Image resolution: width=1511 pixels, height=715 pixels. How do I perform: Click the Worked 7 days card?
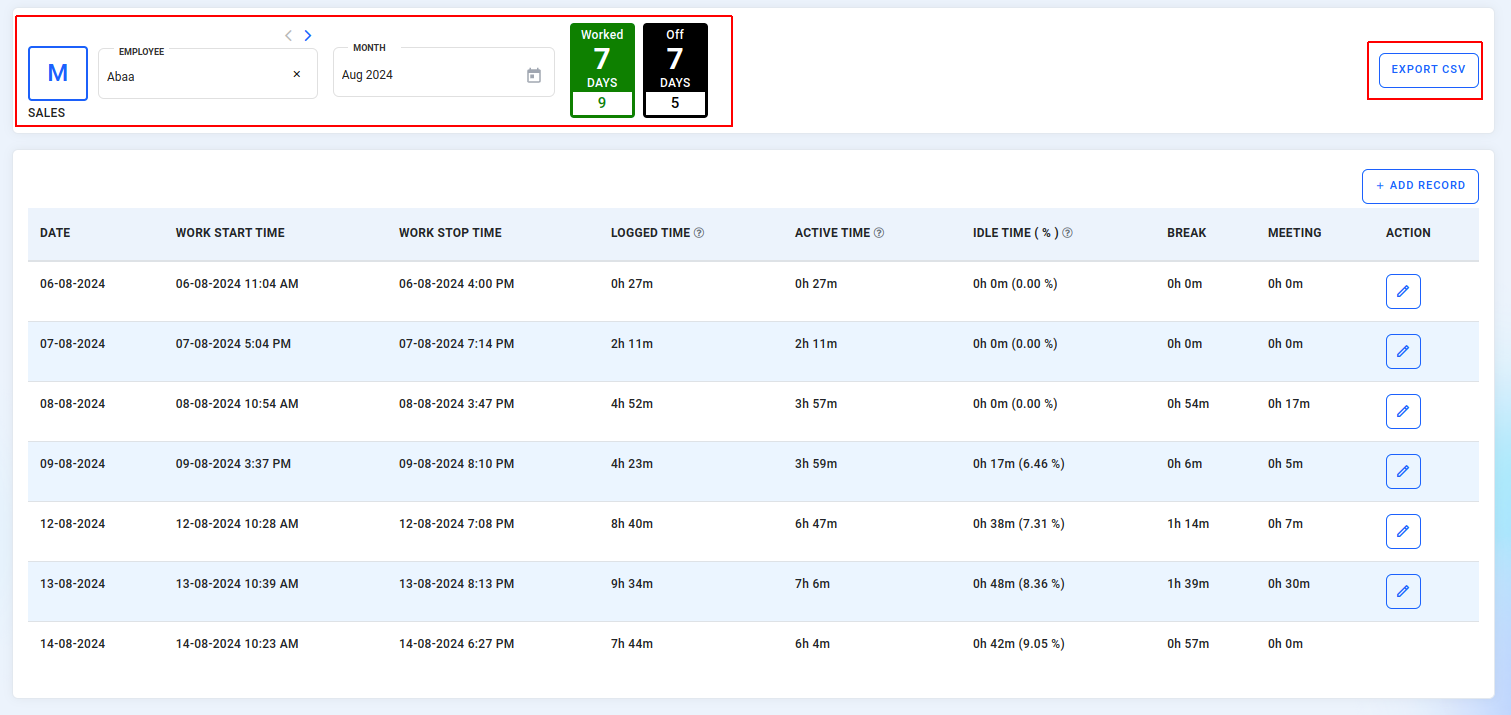(602, 70)
